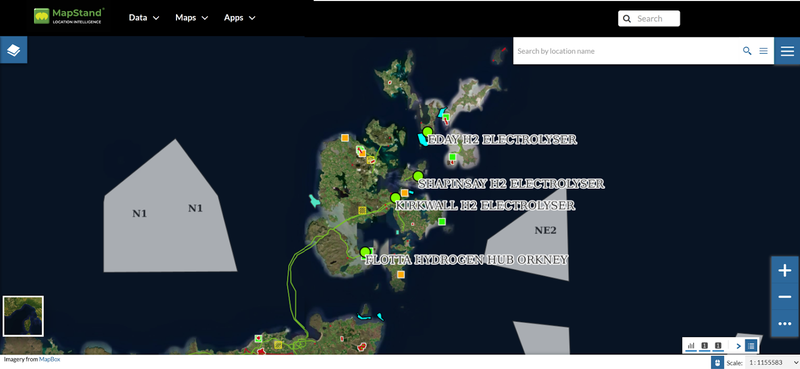Viewport: 800px width, 369px height.
Task: Click the green square marker below Kirkwall label
Action: (x=442, y=221)
